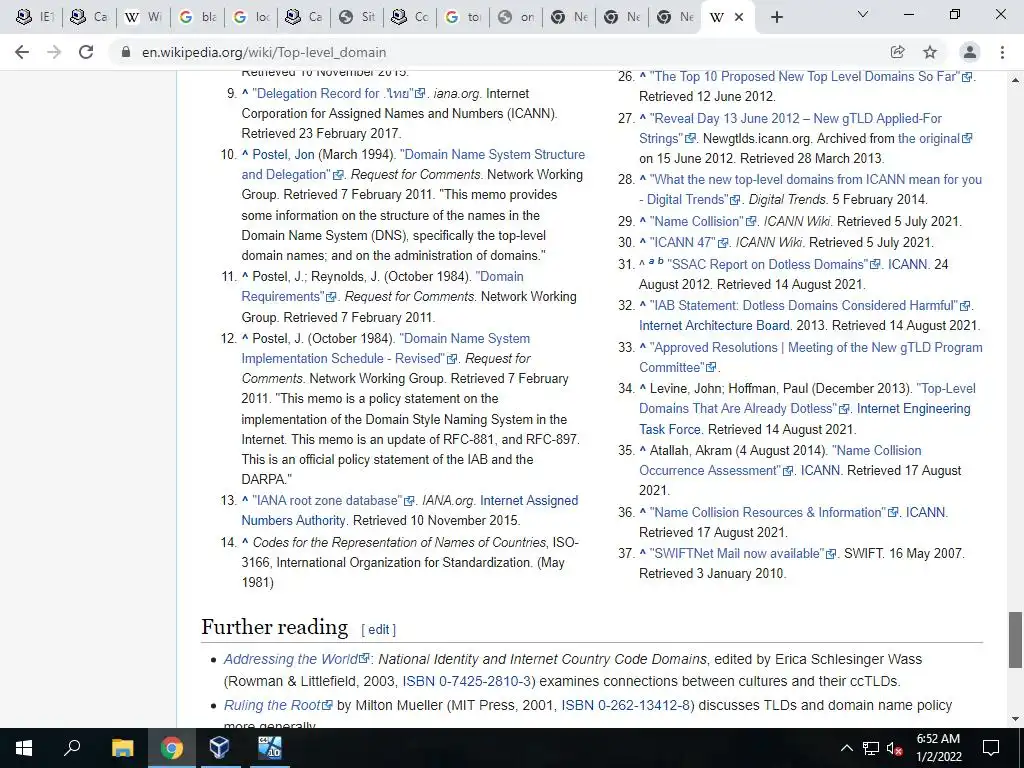Viewport: 1024px width, 768px height.
Task: Share this page via share icon
Action: coord(897,52)
